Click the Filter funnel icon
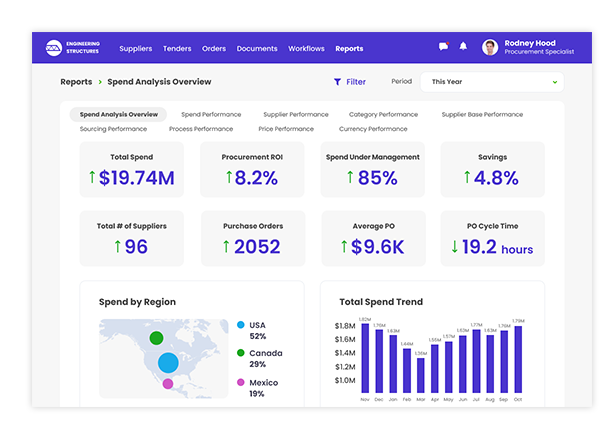 click(337, 82)
